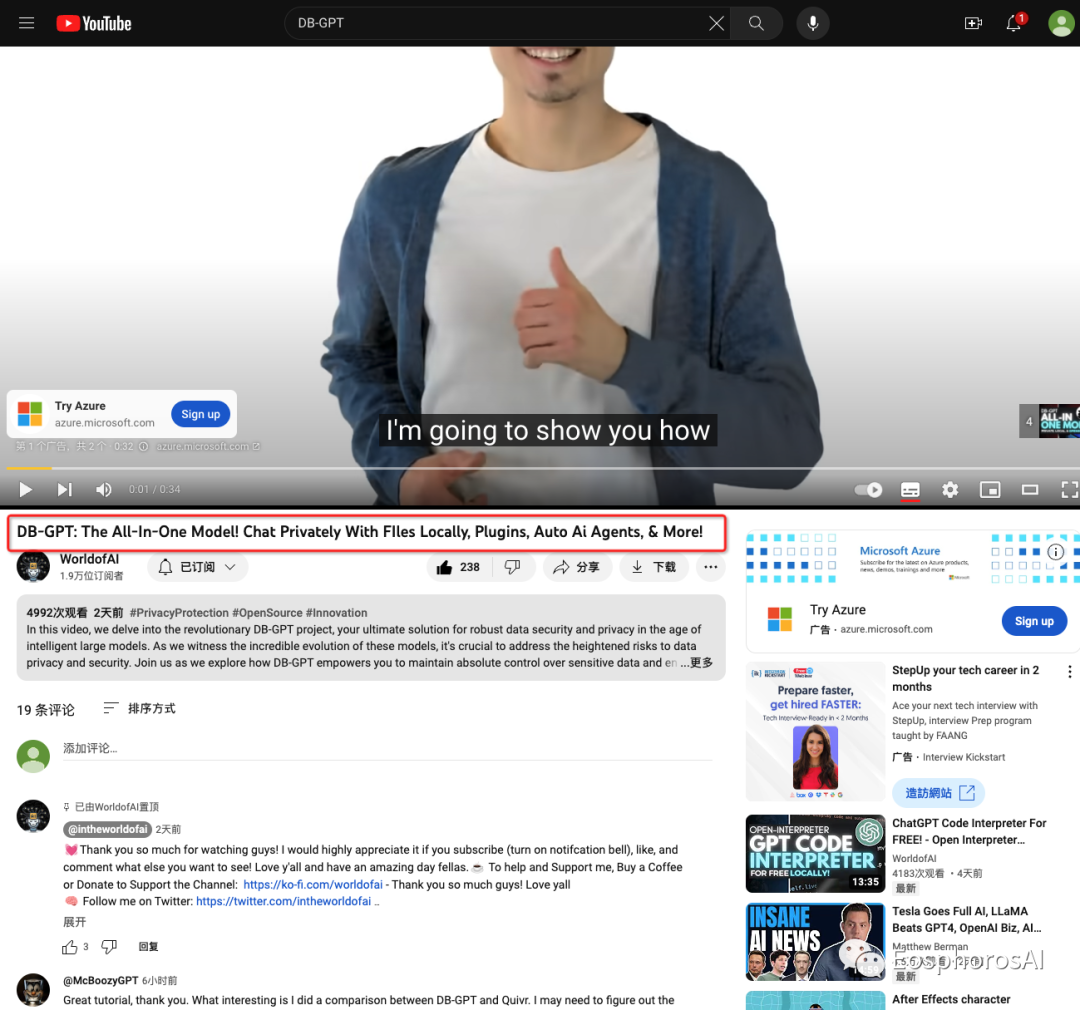Open the account avatar menu
Screen dimensions: 1080x1010
(x=1061, y=23)
